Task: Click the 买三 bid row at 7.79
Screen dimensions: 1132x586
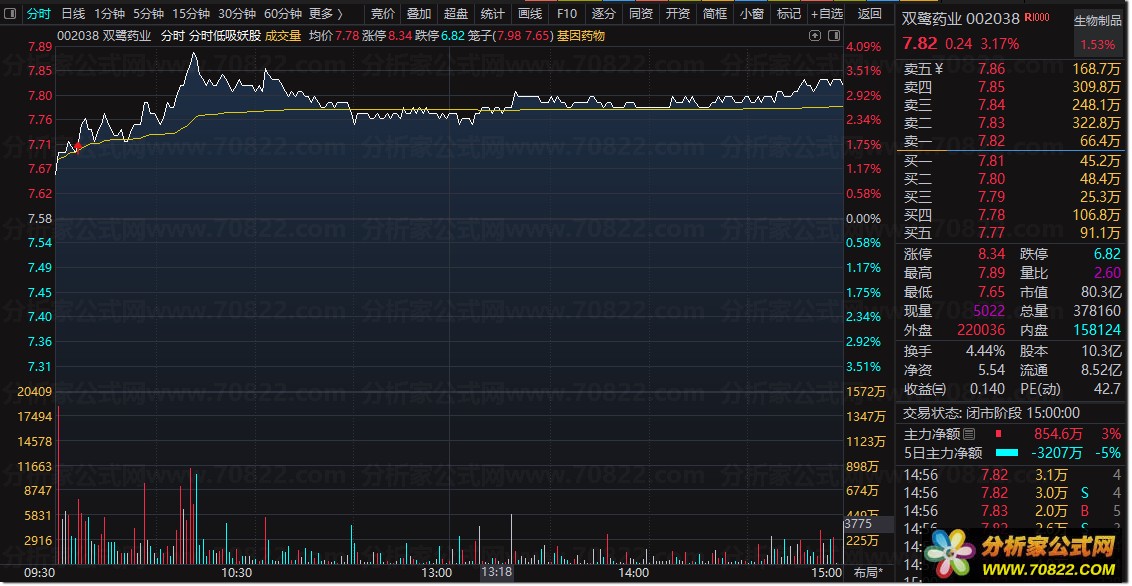Action: click(1012, 197)
